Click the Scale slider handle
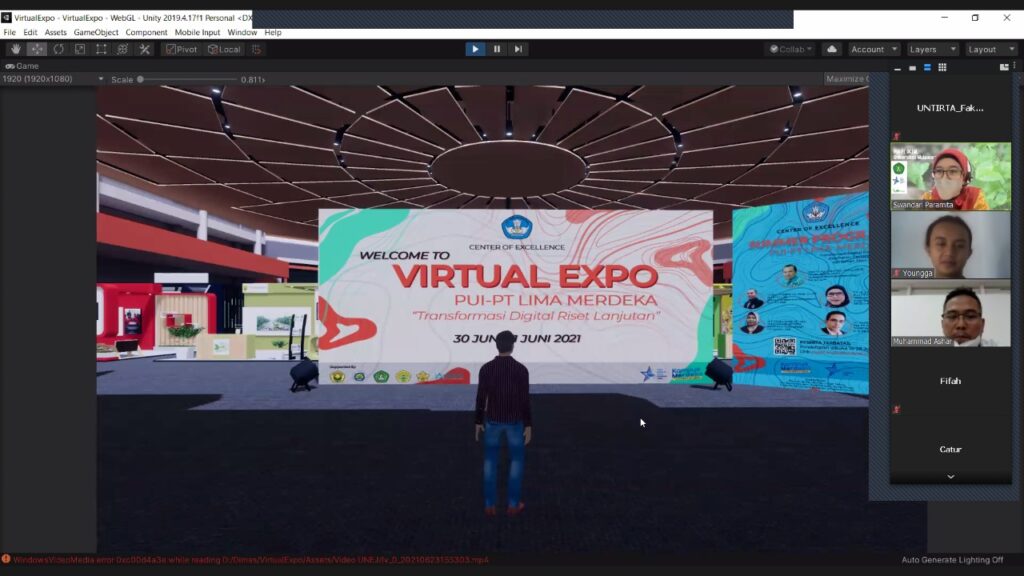Screen dimensions: 1024x576 tap(140, 79)
